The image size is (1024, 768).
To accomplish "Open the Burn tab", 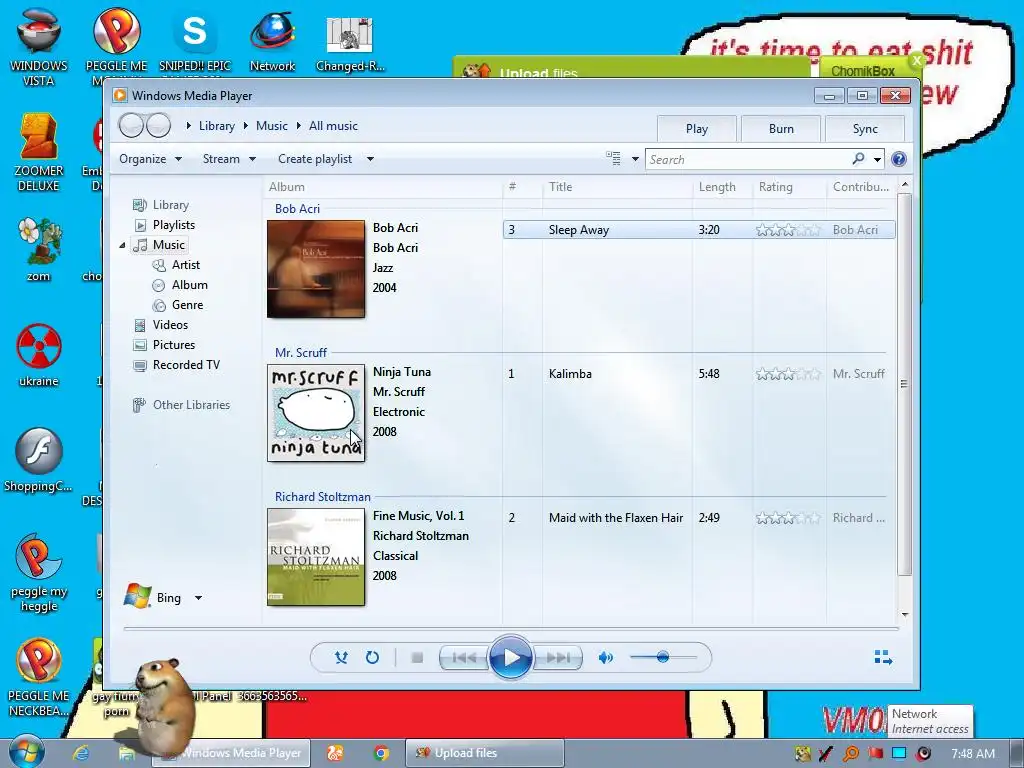I will [781, 129].
